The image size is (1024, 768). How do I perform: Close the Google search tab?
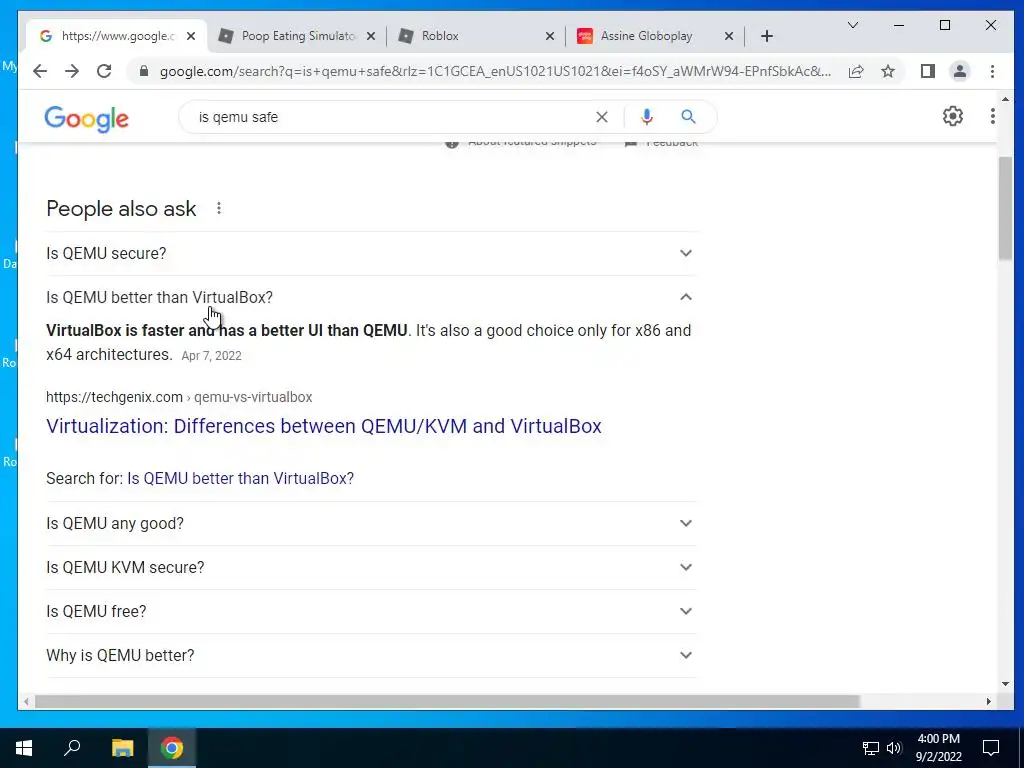(191, 36)
